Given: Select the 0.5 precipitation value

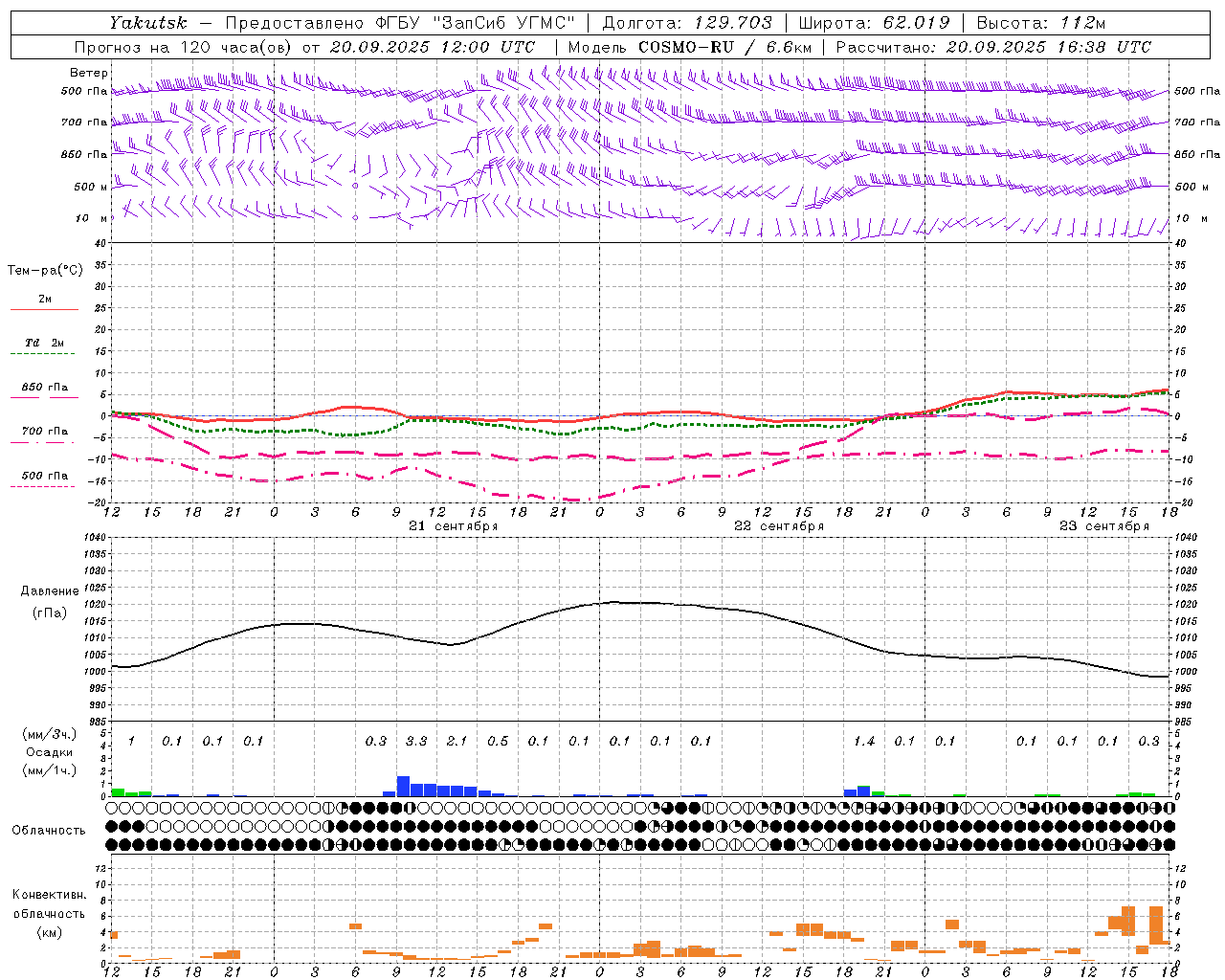Looking at the screenshot, I should click(498, 742).
